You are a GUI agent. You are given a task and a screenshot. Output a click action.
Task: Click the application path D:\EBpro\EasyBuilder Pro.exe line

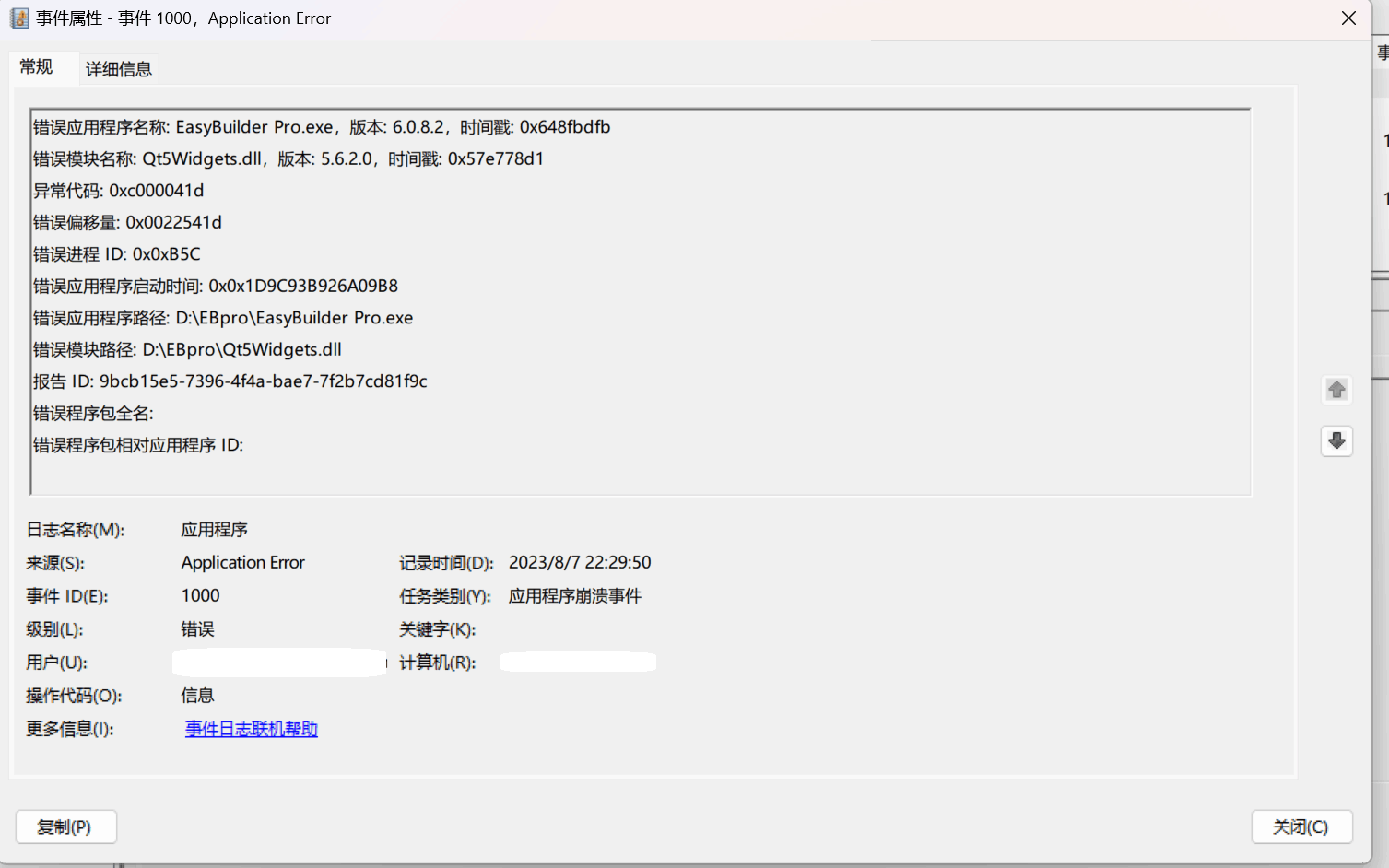click(223, 318)
